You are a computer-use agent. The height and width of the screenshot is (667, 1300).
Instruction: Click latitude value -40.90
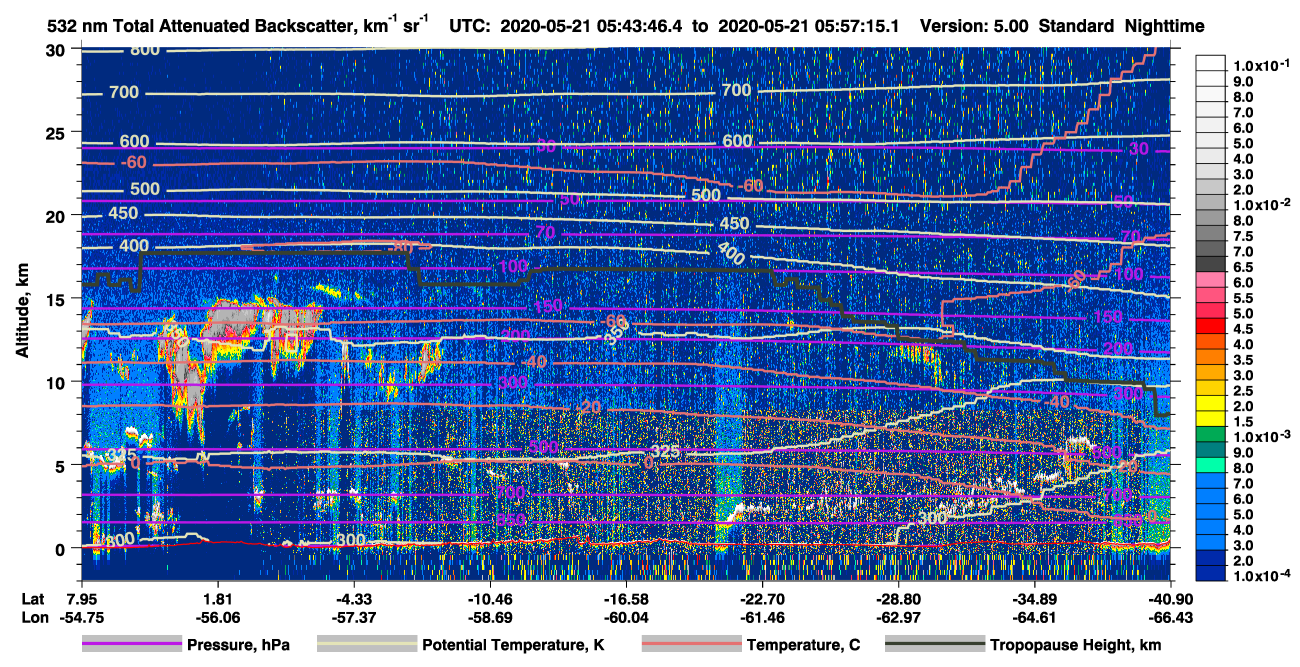(x=1170, y=598)
